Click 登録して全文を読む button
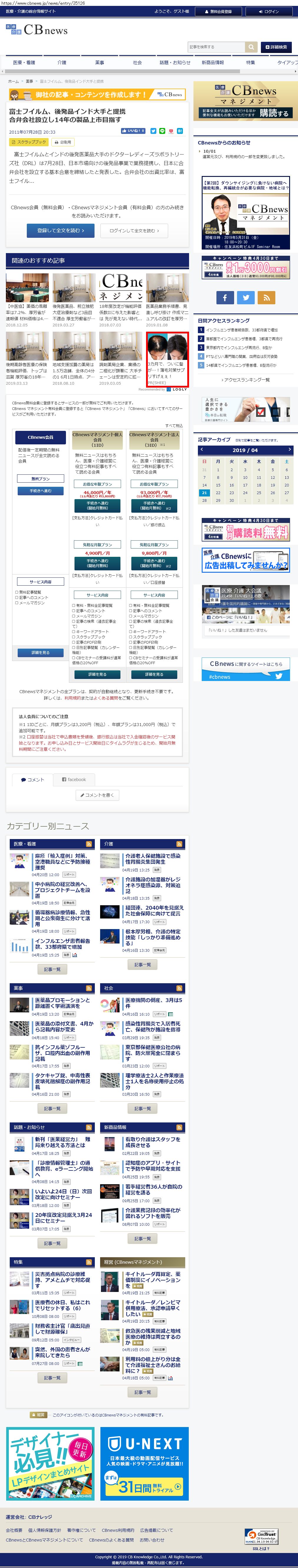The height and width of the screenshot is (1568, 298). (60, 231)
